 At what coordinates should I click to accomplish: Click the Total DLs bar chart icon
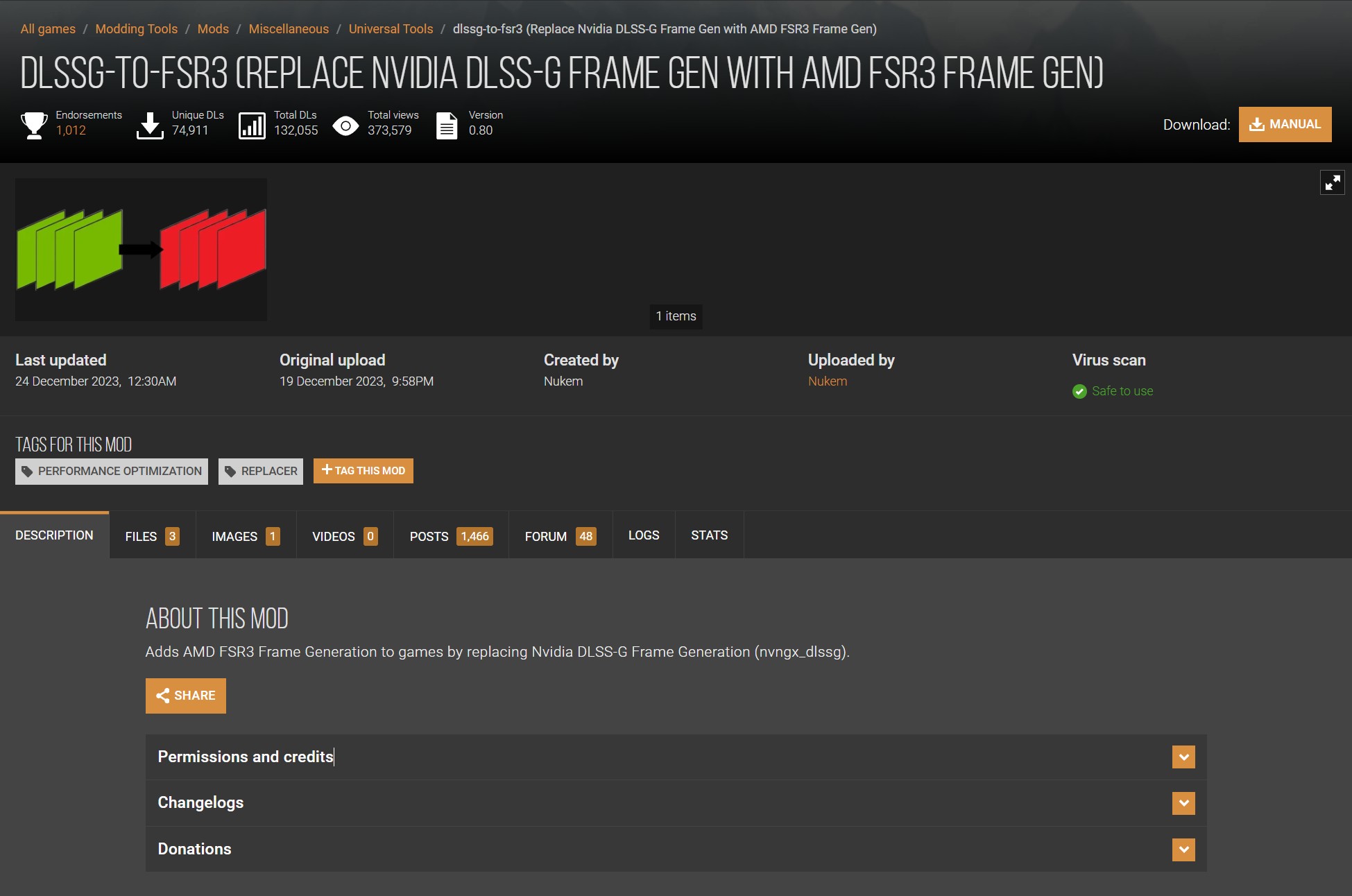pyautogui.click(x=252, y=126)
